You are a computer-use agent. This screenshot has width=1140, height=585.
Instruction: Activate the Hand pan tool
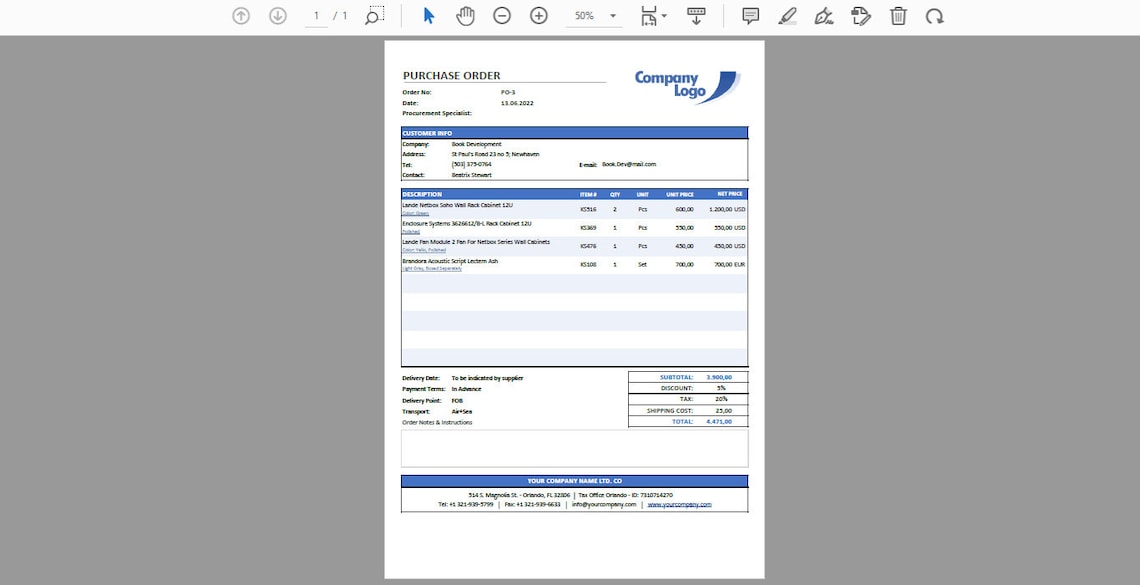pyautogui.click(x=465, y=16)
